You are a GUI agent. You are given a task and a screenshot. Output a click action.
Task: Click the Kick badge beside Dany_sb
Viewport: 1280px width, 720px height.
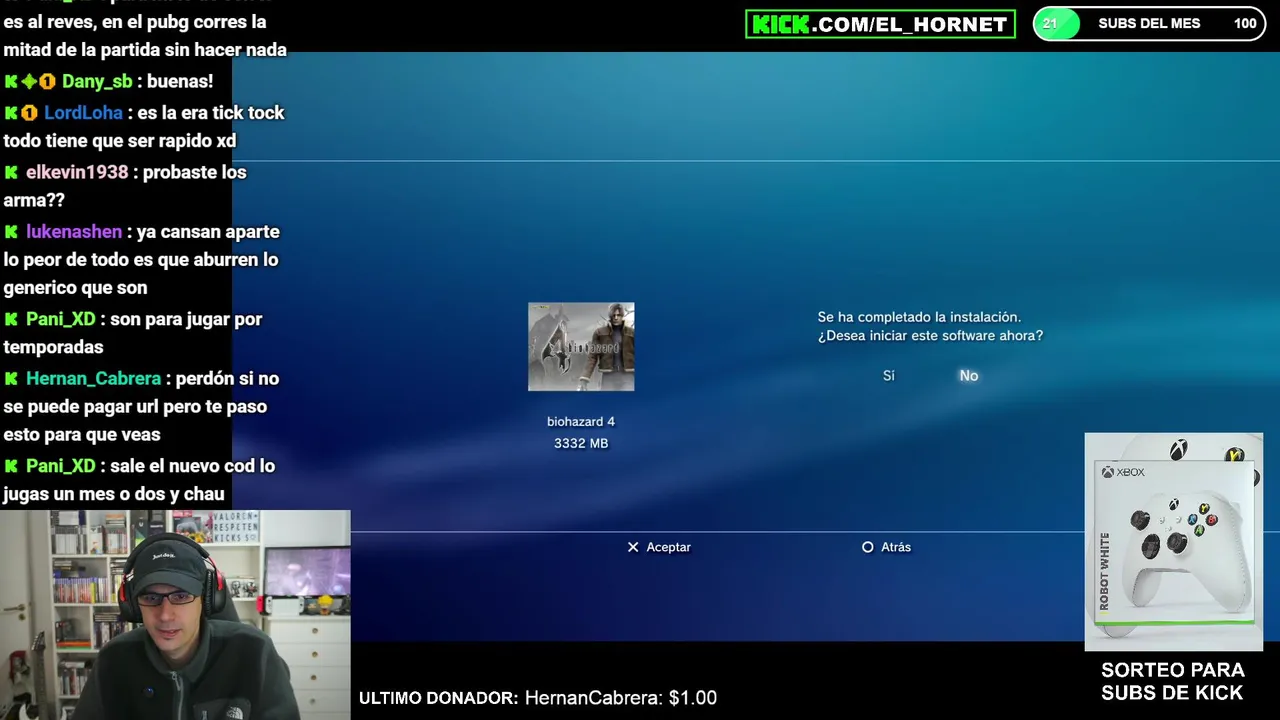coord(11,82)
